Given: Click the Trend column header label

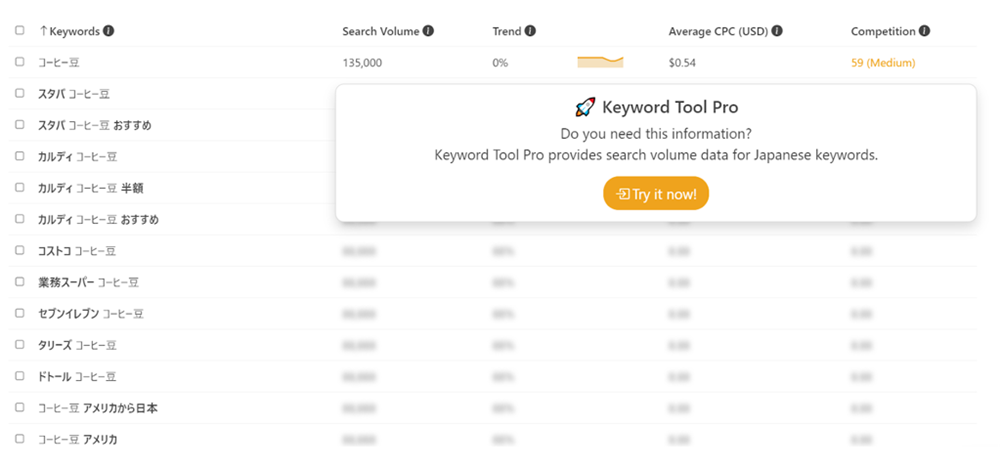Looking at the screenshot, I should pos(507,31).
